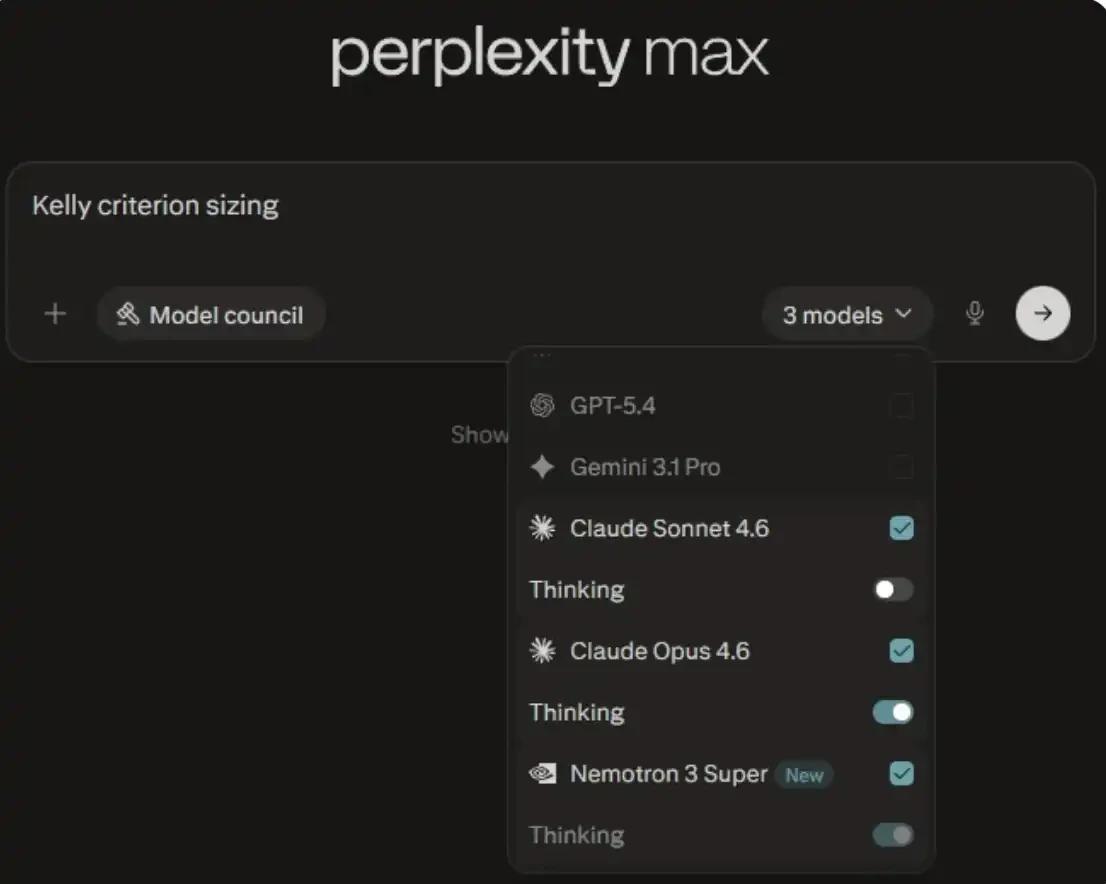Enable Thinking toggle under Claude Sonnet 4.6
This screenshot has height=884, width=1106.
893,590
